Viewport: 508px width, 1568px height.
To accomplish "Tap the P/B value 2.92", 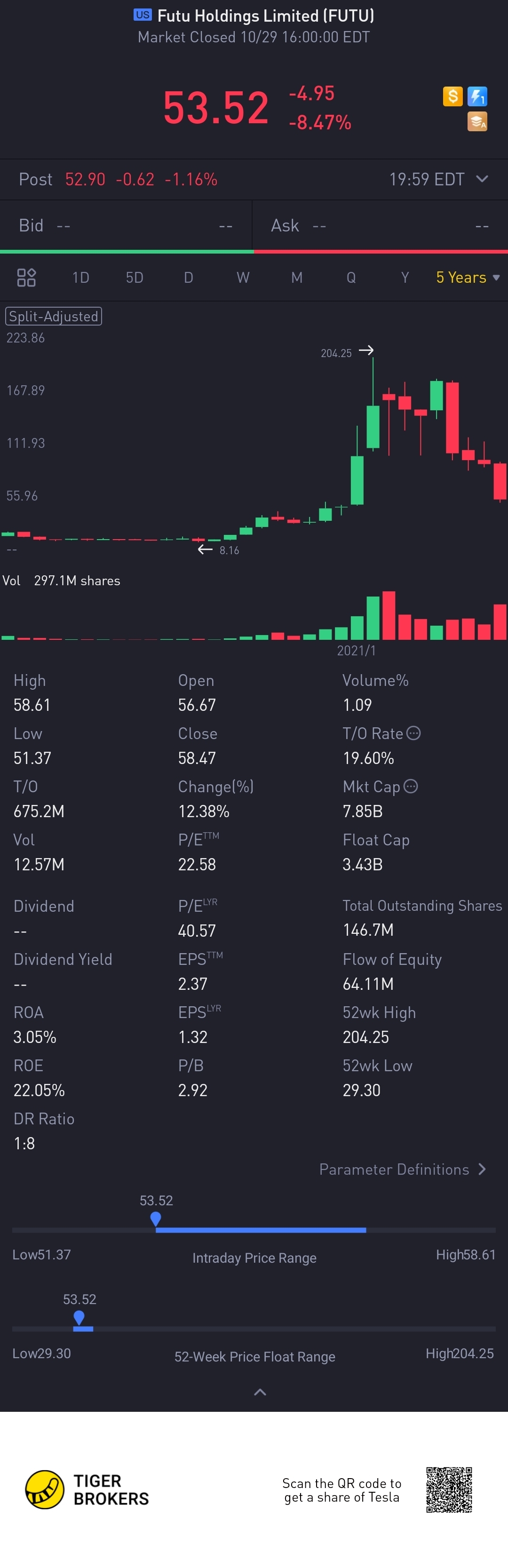I will pyautogui.click(x=192, y=1090).
